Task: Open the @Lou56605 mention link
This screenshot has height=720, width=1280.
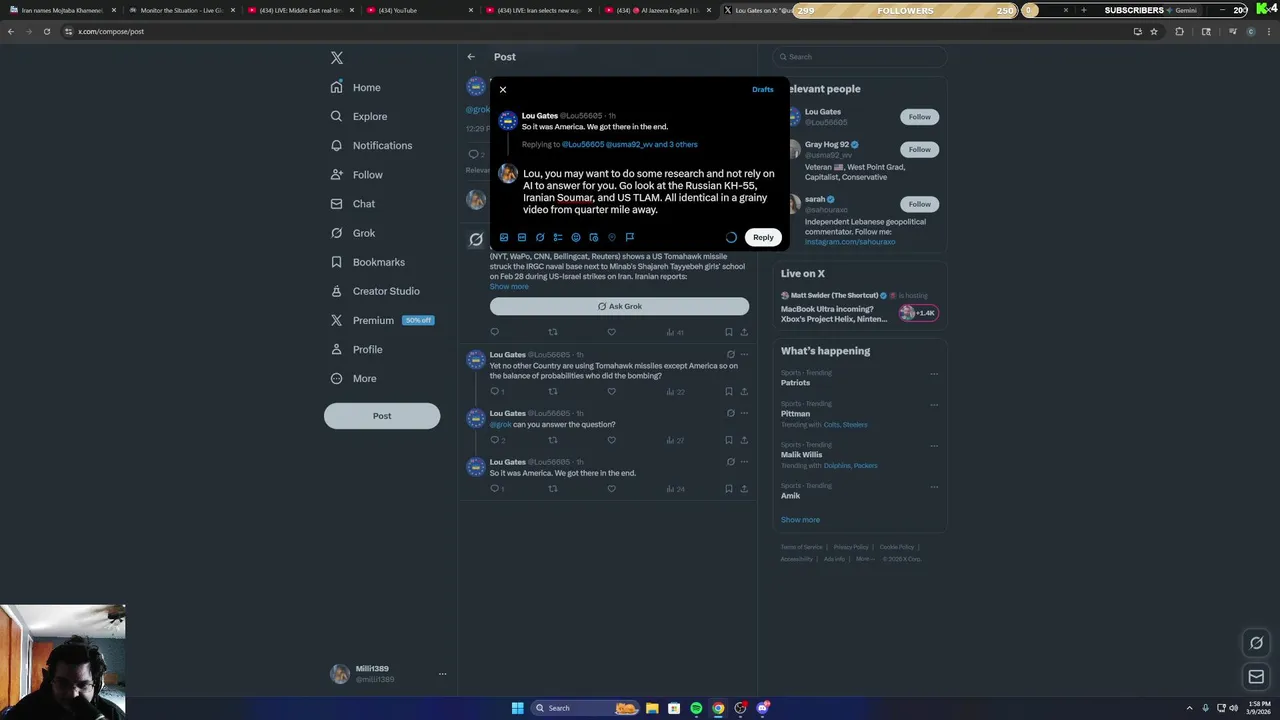Action: [583, 144]
